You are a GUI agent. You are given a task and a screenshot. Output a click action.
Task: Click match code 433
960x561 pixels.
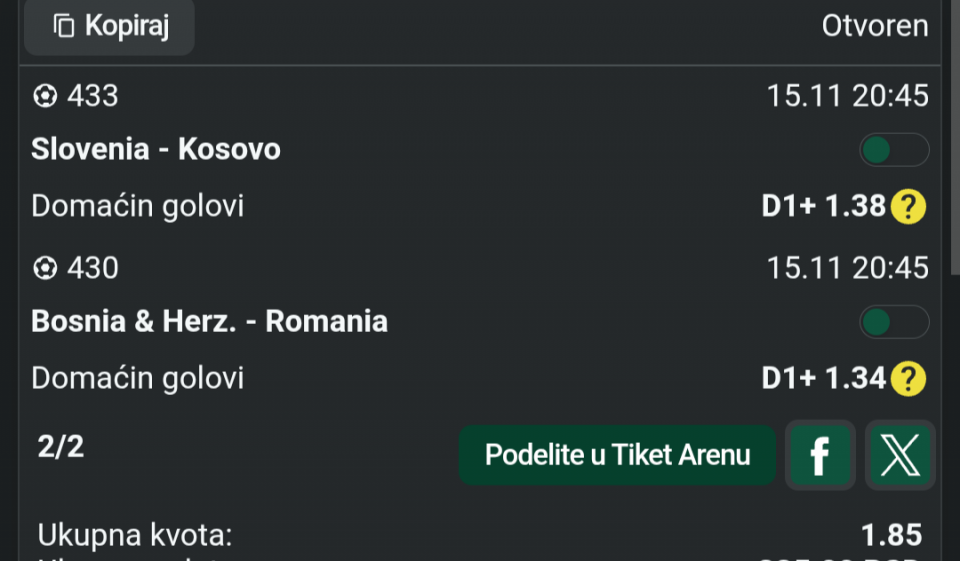pos(93,96)
